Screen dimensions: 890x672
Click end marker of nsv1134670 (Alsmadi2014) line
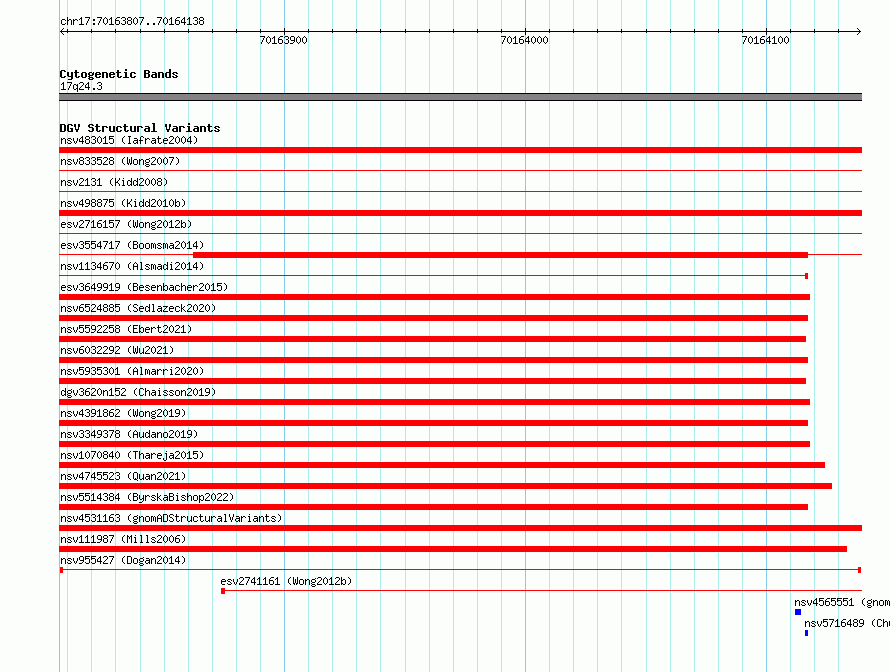point(806,276)
